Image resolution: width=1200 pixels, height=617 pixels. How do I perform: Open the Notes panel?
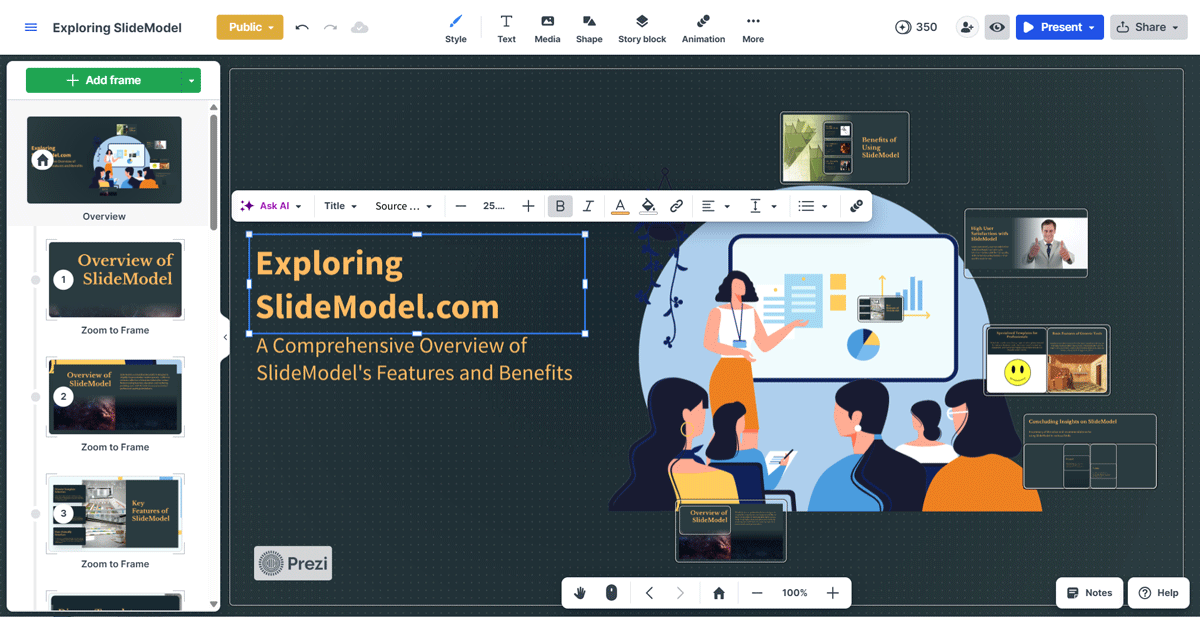(1089, 592)
